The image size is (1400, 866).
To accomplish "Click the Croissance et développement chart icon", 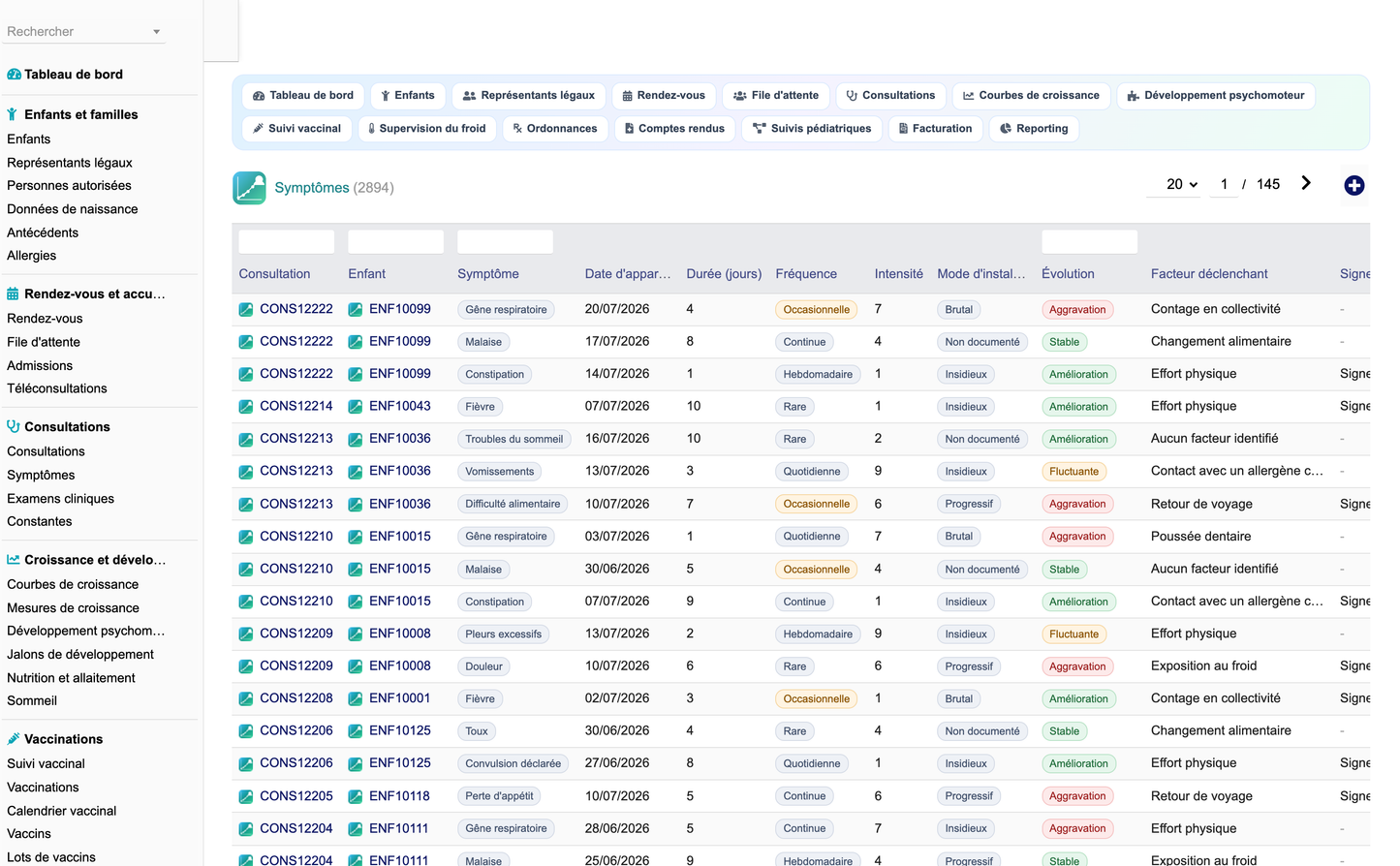I will (14, 560).
